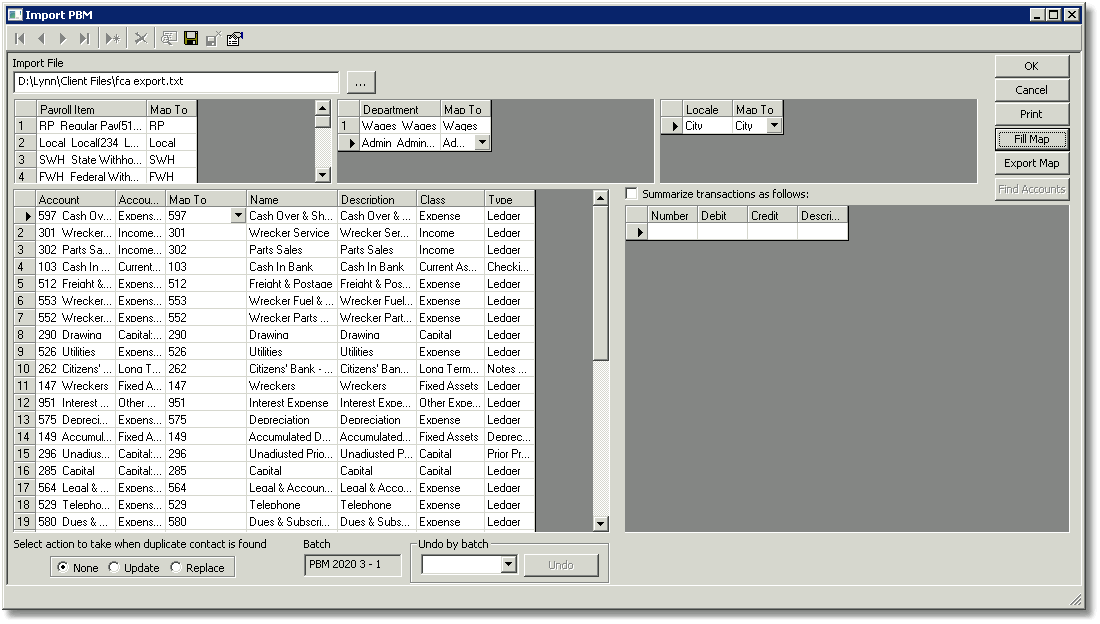Click the Import File path field

(176, 81)
